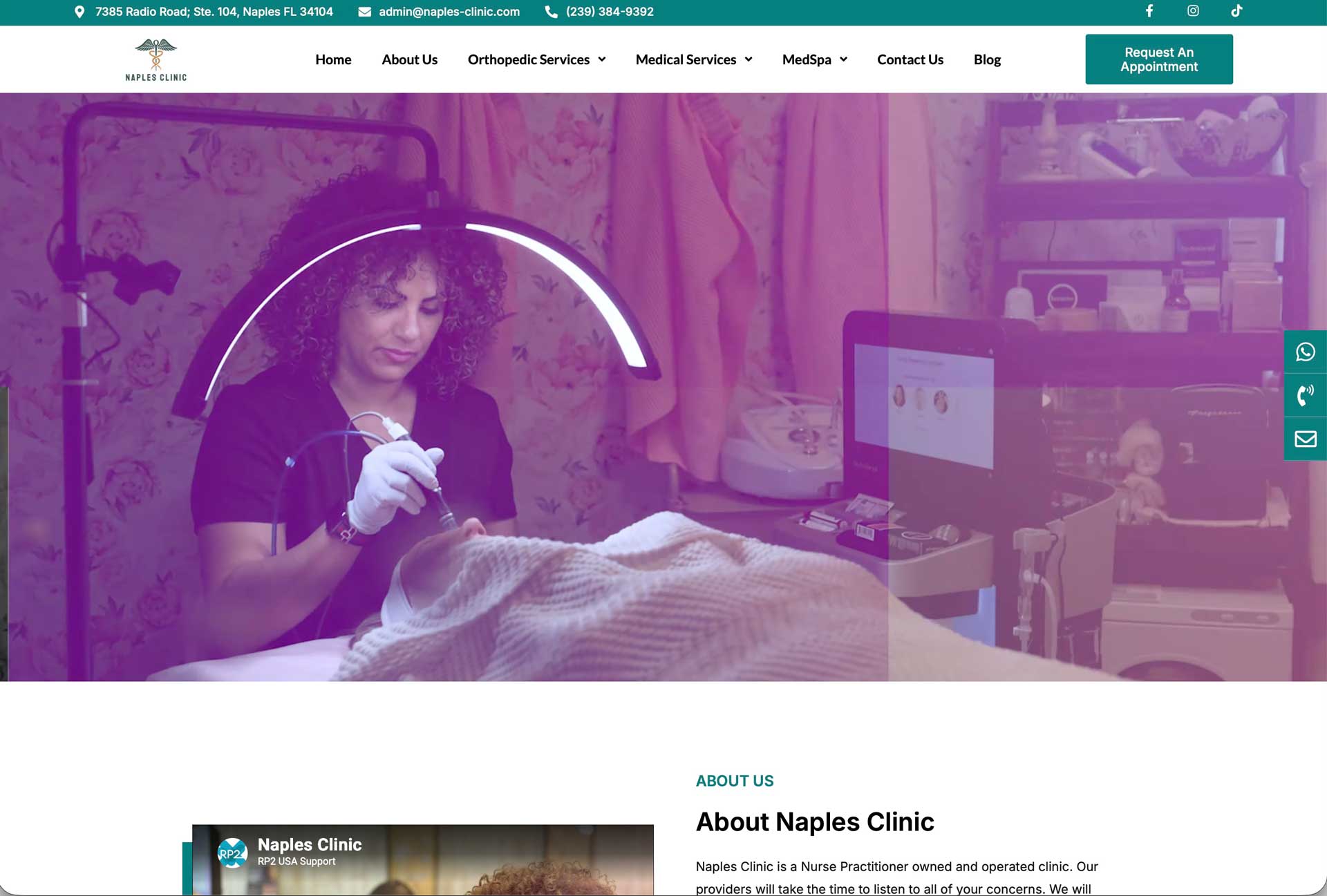Click the RP2 USA Support channel name

click(297, 861)
